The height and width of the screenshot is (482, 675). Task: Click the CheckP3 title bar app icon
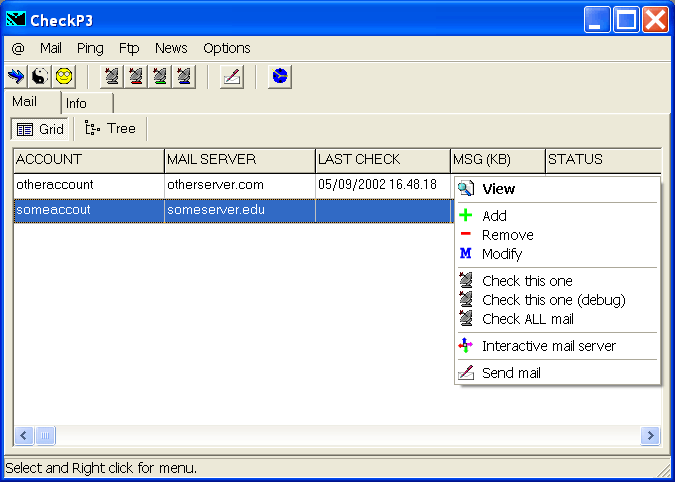click(x=15, y=19)
